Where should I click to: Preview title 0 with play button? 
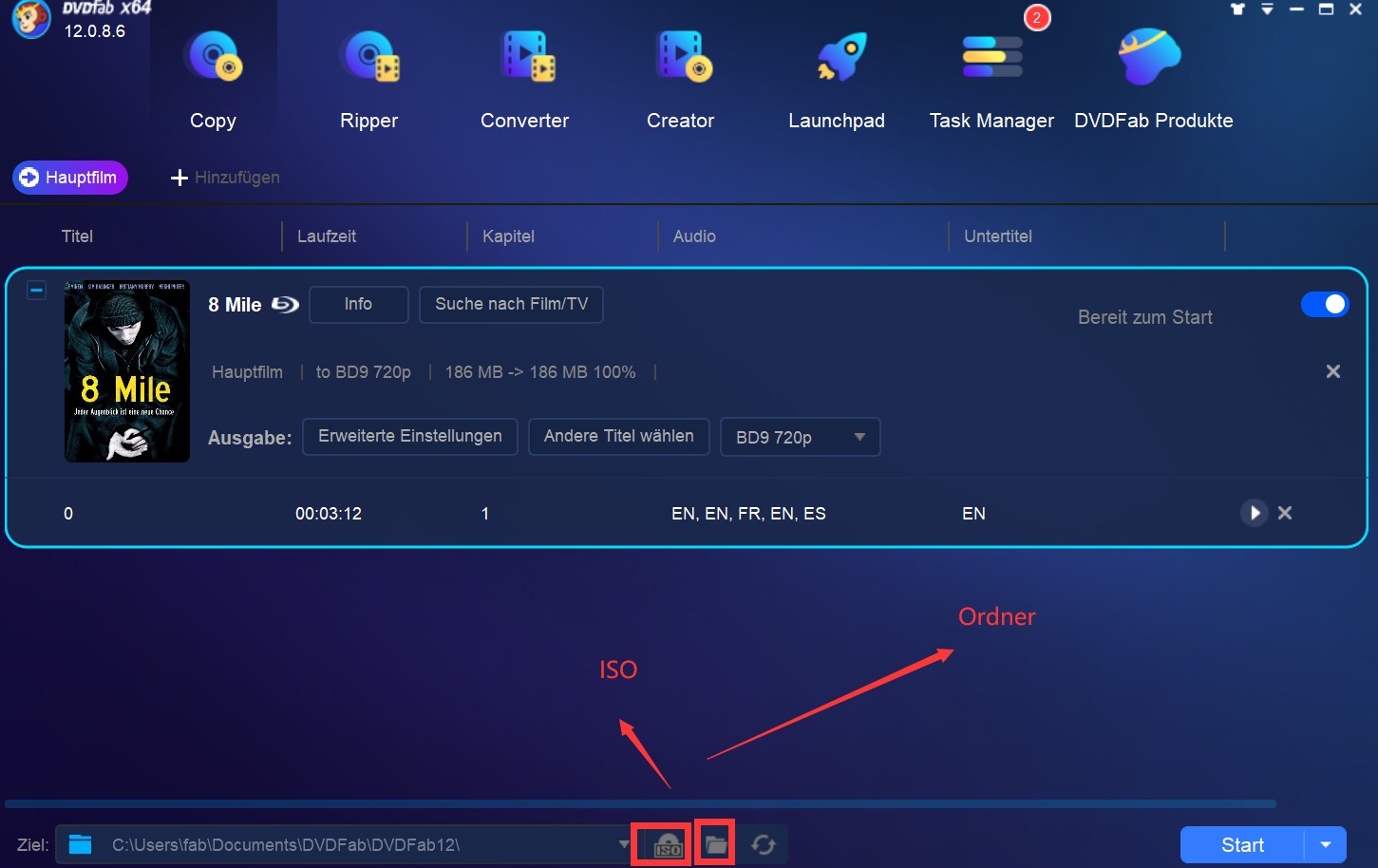click(x=1255, y=513)
